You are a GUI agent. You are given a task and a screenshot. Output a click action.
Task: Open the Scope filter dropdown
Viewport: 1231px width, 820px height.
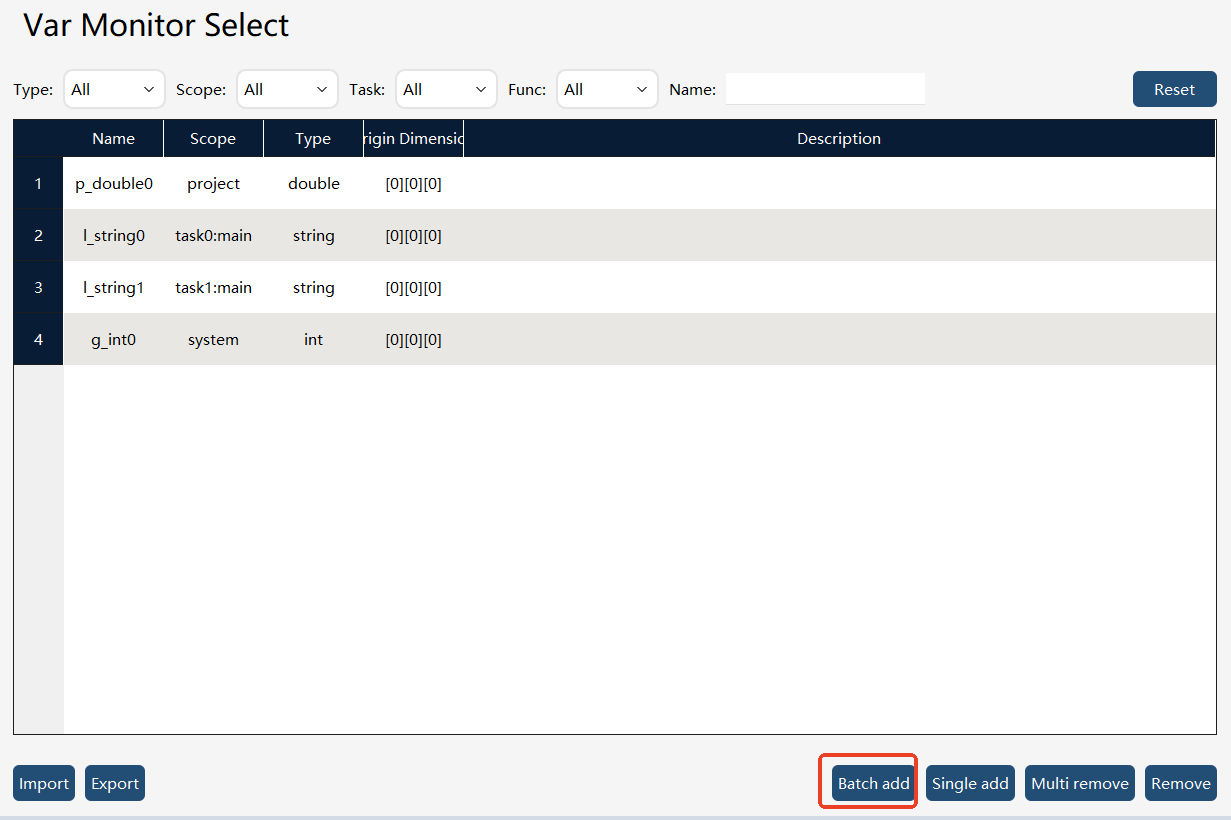(287, 89)
